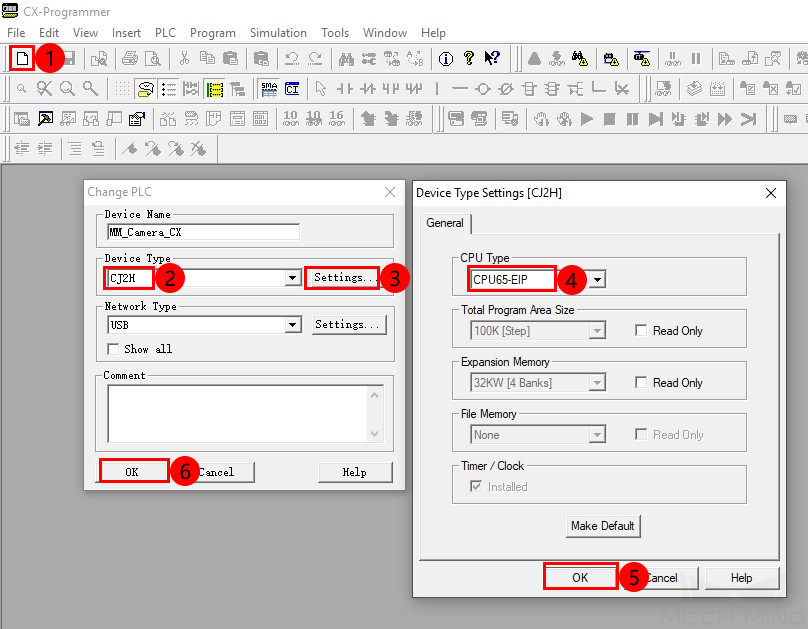Click Help in Device Type Settings dialog
The width and height of the screenshot is (808, 629).
click(742, 578)
